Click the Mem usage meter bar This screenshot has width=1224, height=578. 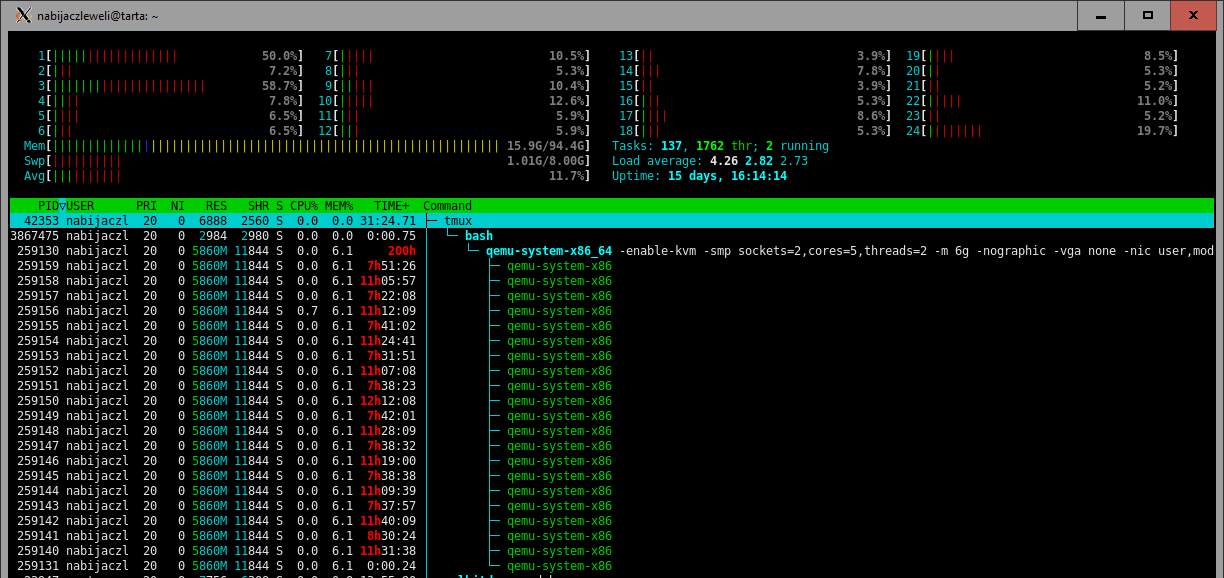pos(272,146)
